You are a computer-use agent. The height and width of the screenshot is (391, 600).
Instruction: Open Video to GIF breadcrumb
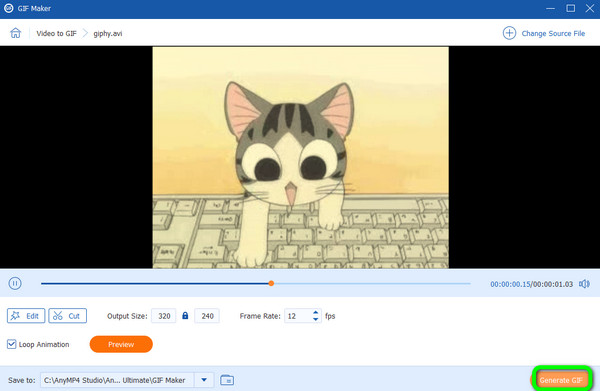click(x=56, y=33)
